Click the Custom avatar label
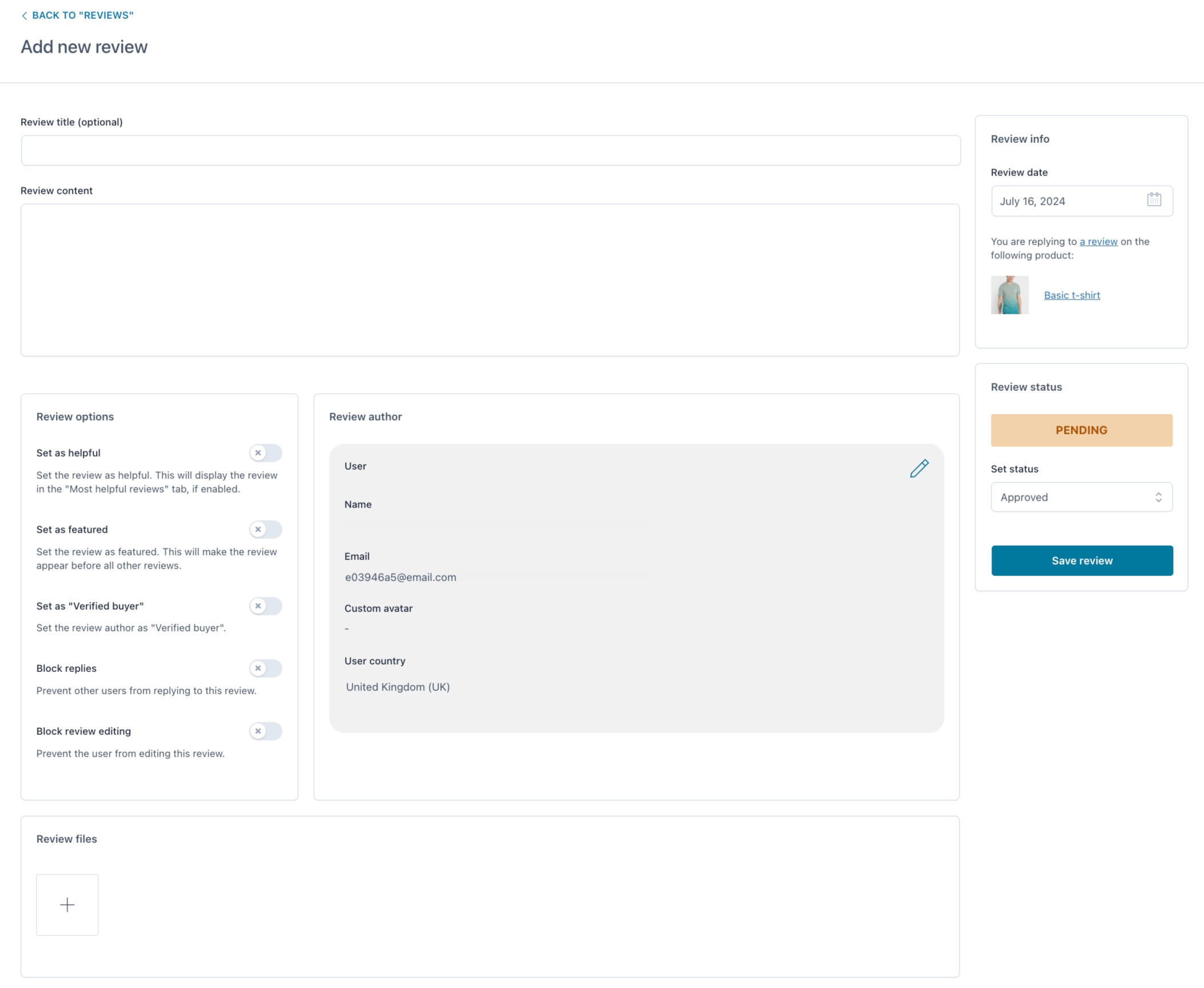The width and height of the screenshot is (1204, 988). (378, 608)
